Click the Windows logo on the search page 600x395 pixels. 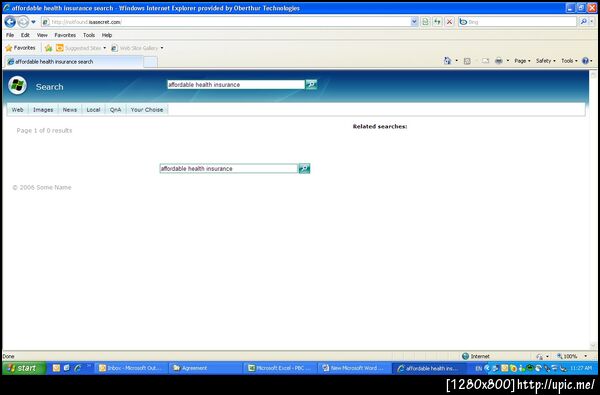click(x=17, y=85)
